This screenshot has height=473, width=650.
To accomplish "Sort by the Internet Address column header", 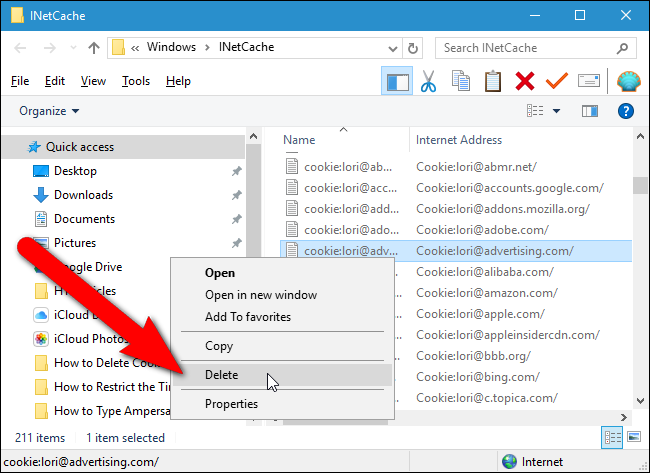I will click(x=459, y=140).
